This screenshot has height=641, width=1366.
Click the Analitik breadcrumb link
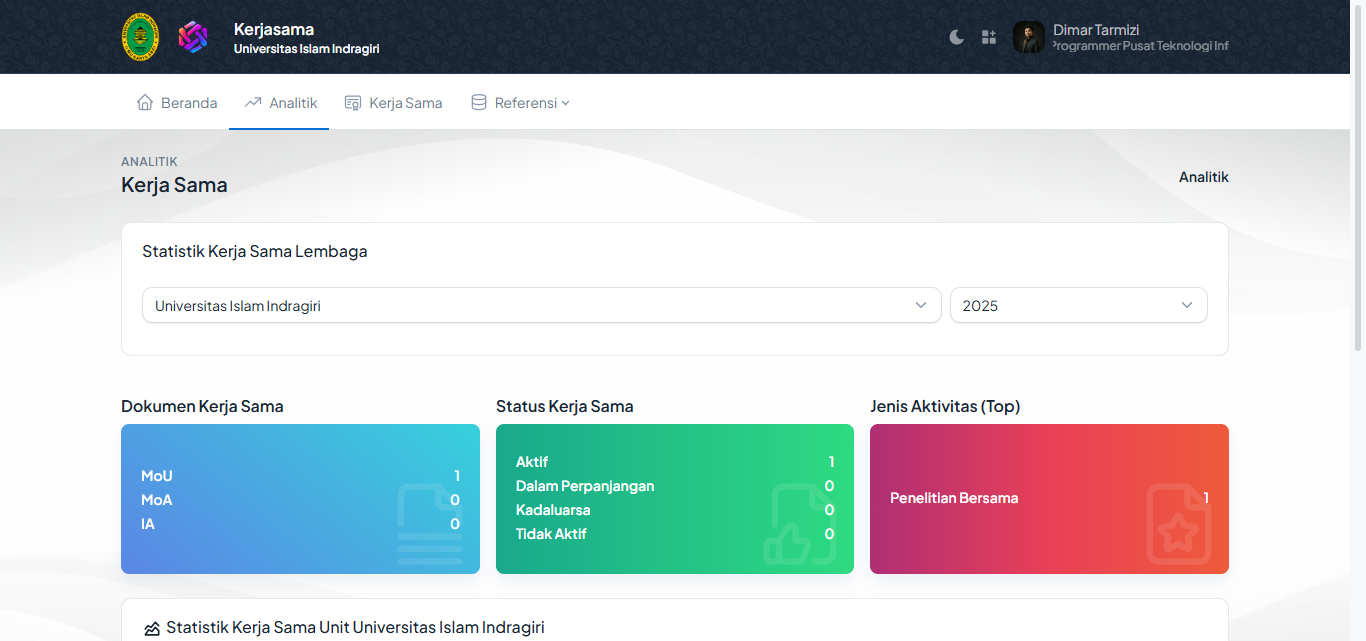(x=1203, y=177)
